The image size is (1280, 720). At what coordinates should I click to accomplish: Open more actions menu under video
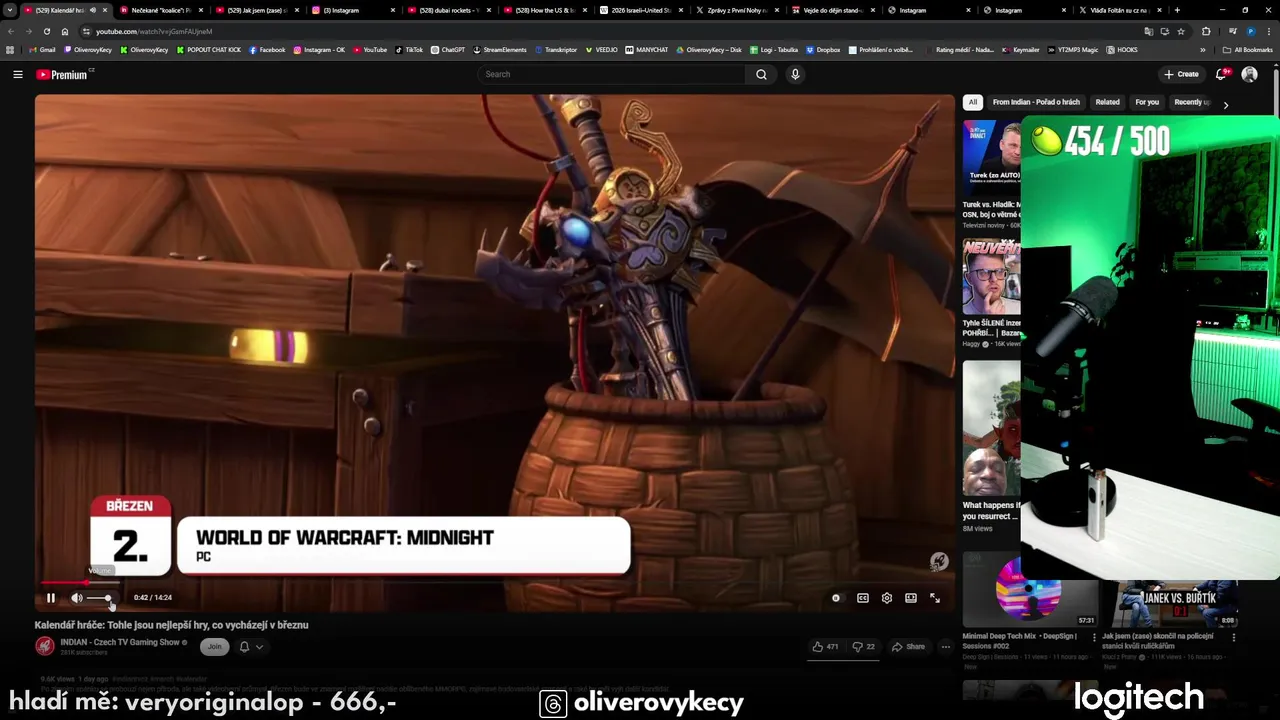pos(945,647)
